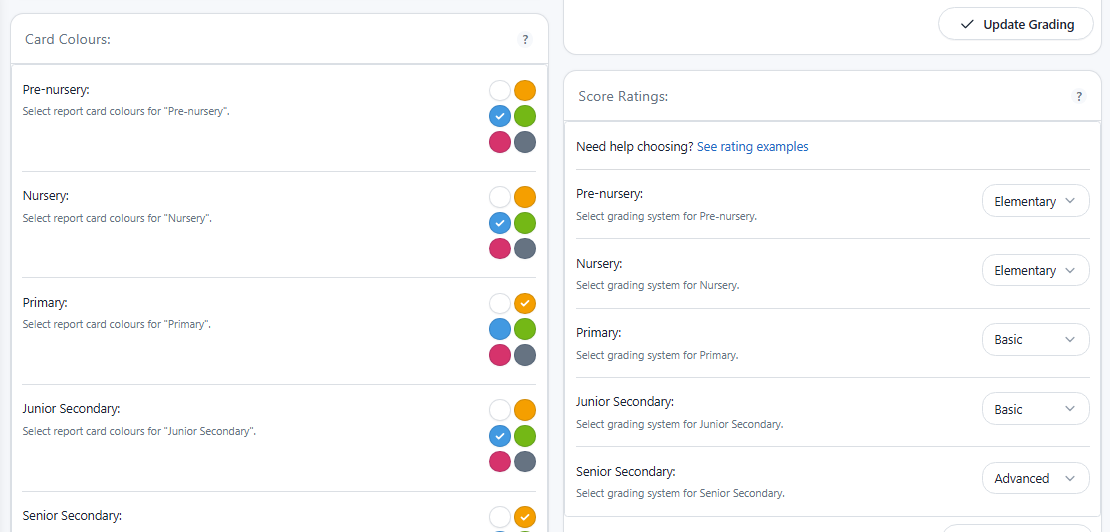Viewport: 1110px width, 532px height.
Task: Click checked blue swatch for Nursery
Action: click(500, 223)
